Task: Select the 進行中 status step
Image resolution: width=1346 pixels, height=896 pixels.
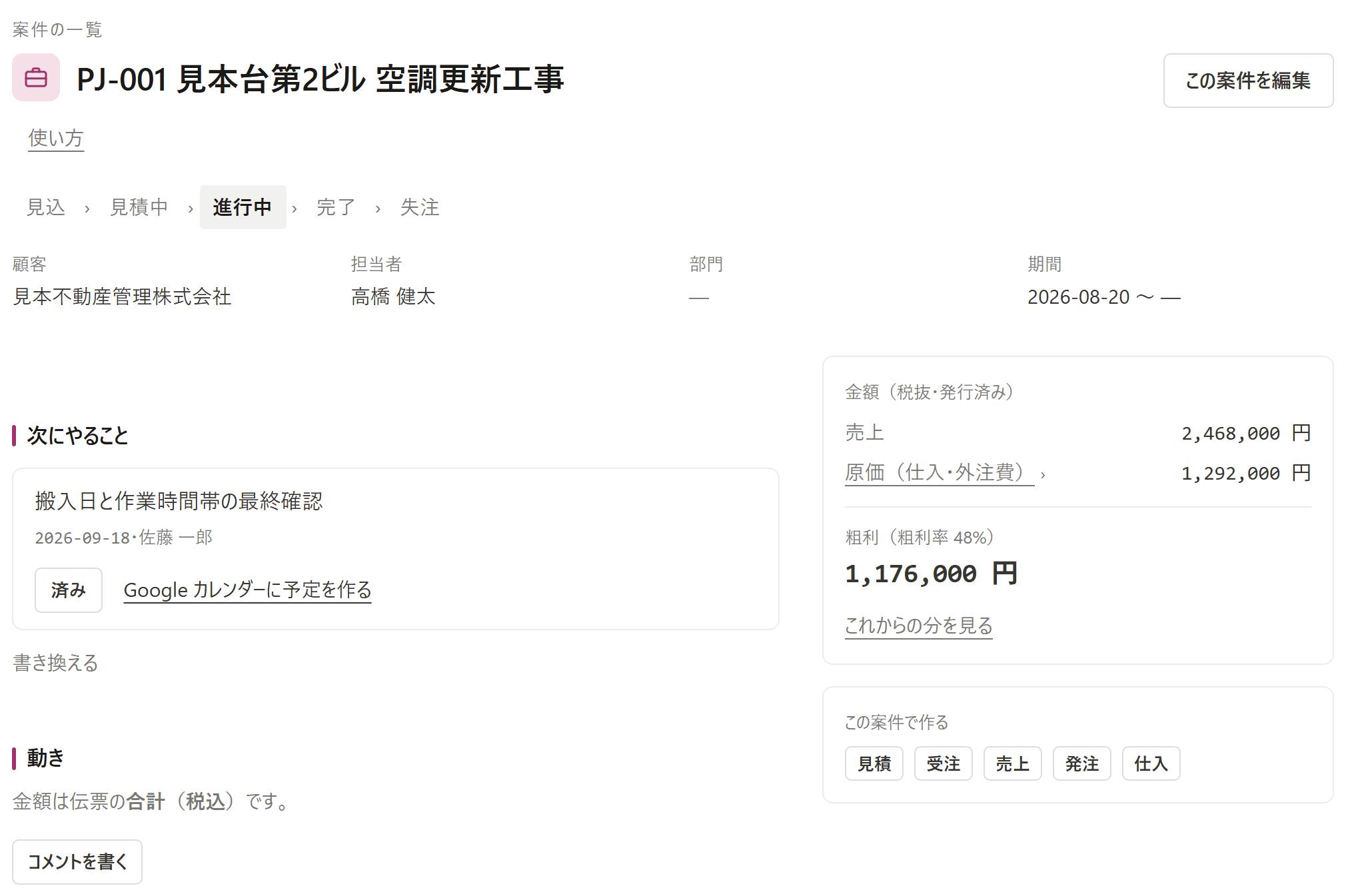Action: [x=243, y=207]
